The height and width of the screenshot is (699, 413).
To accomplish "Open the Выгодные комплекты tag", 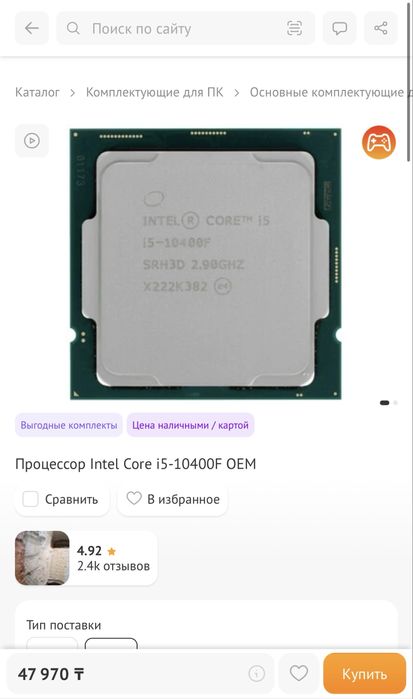I will click(x=69, y=425).
